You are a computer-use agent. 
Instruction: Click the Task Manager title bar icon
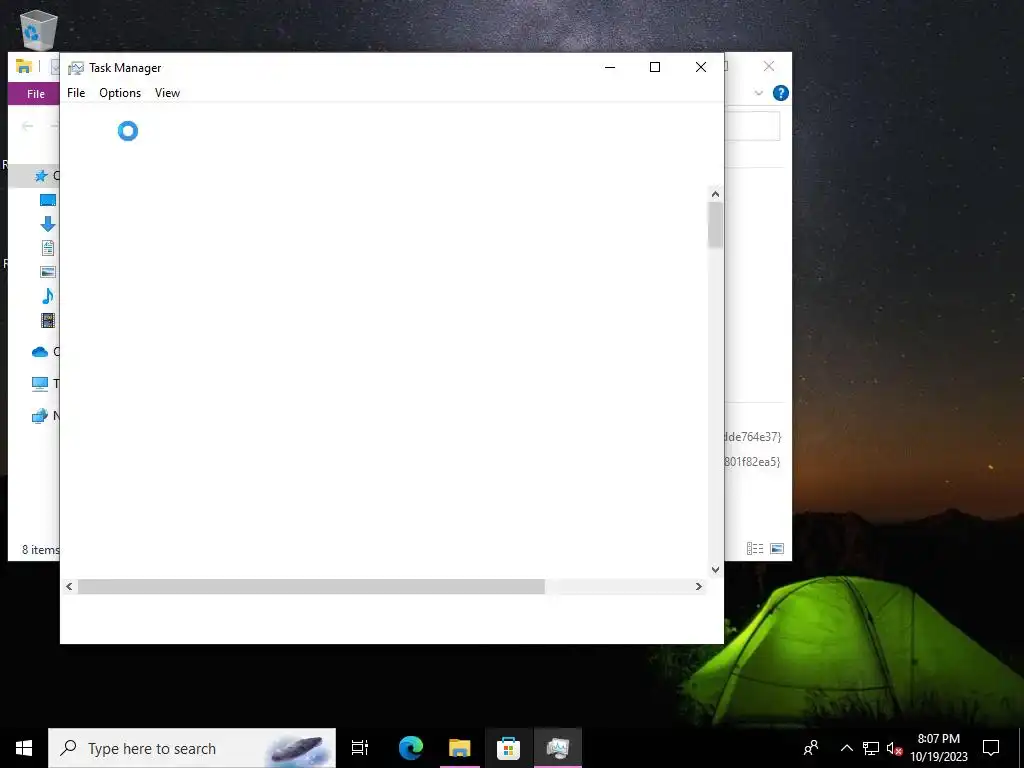[x=76, y=68]
